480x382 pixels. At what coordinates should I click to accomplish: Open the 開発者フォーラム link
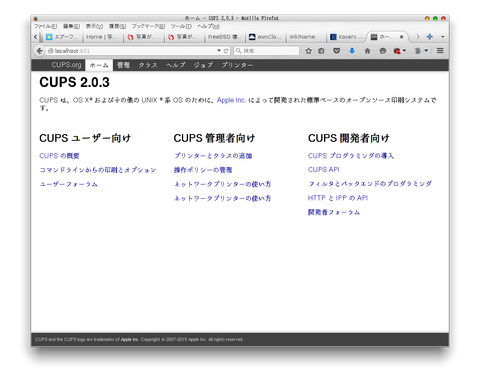[334, 212]
